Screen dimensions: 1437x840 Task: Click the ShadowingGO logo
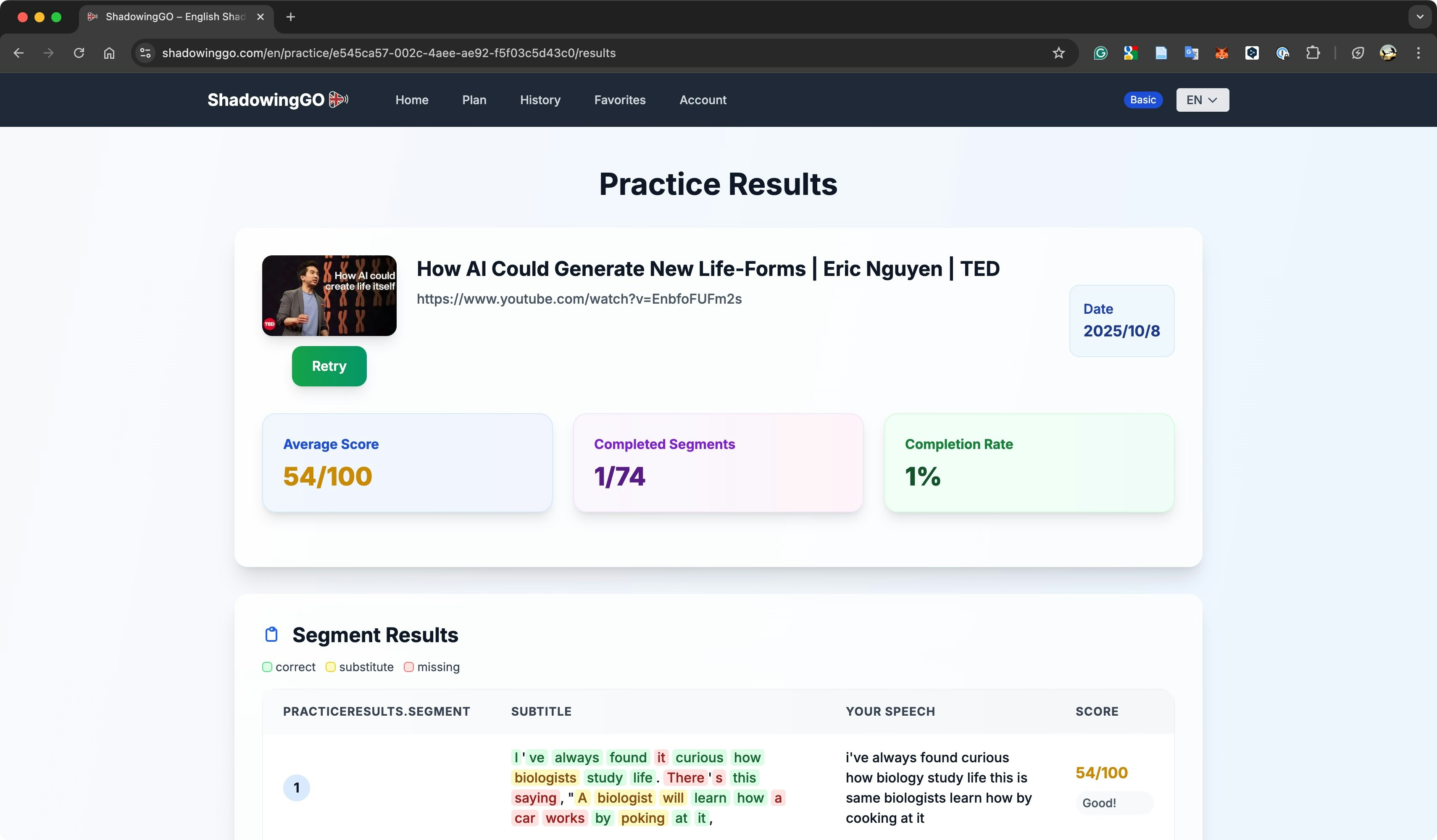[x=278, y=100]
